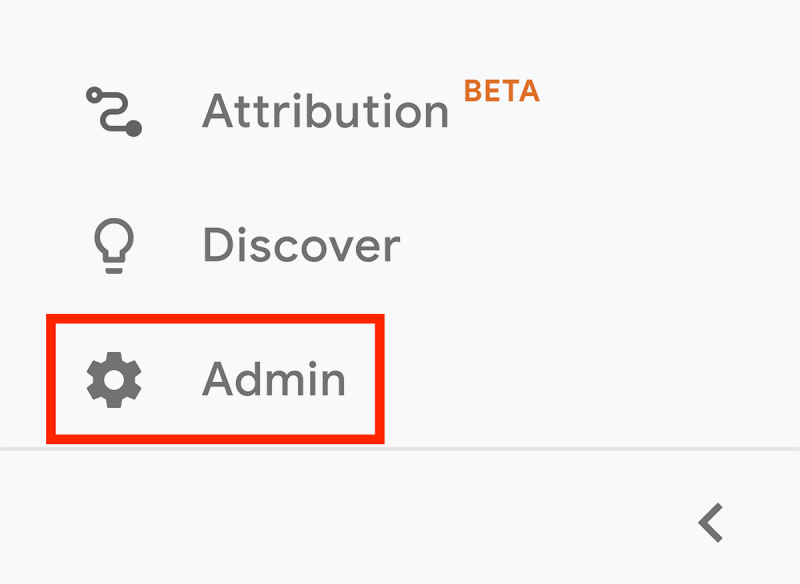Collapse the sidebar with the chevron arrow
The height and width of the screenshot is (584, 800).
click(x=711, y=523)
